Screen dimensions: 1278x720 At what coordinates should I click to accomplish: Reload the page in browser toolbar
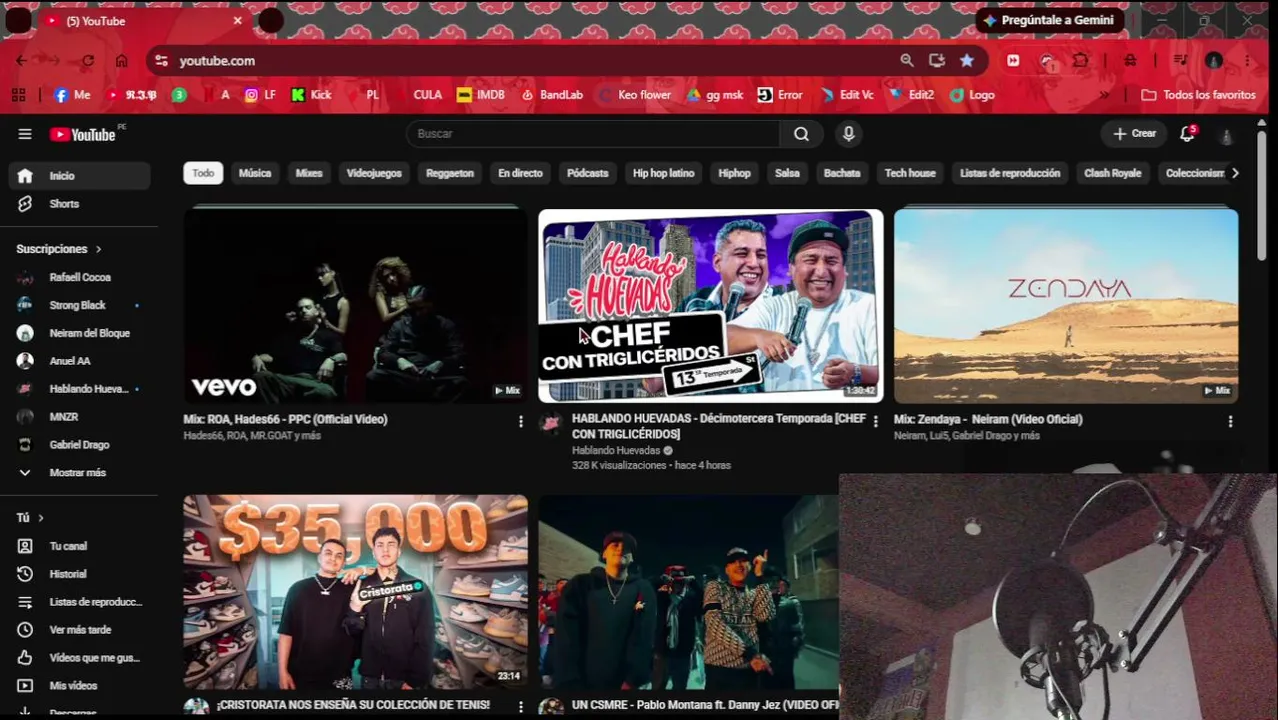[88, 61]
